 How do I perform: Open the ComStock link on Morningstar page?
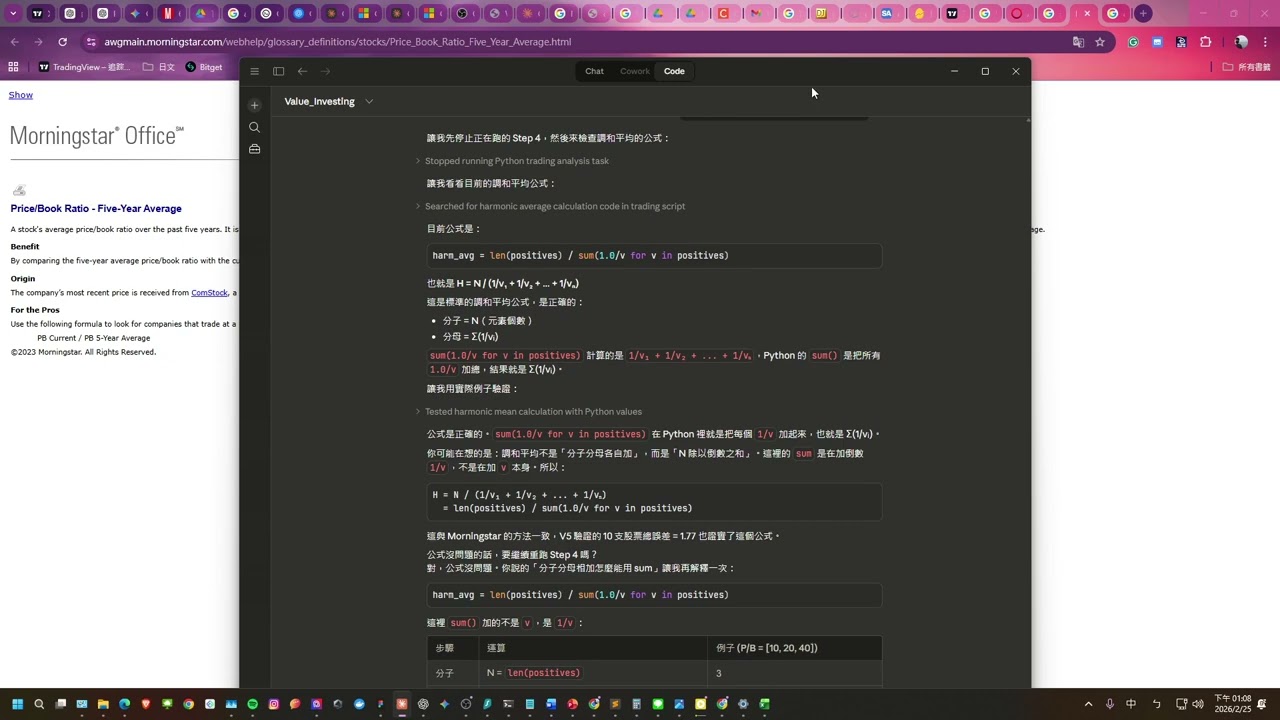[x=209, y=293]
